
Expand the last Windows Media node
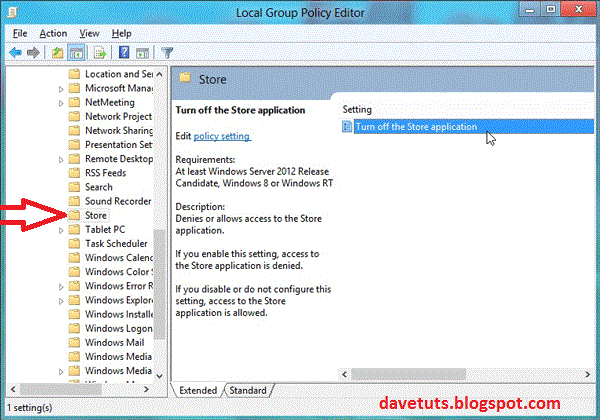(61, 371)
